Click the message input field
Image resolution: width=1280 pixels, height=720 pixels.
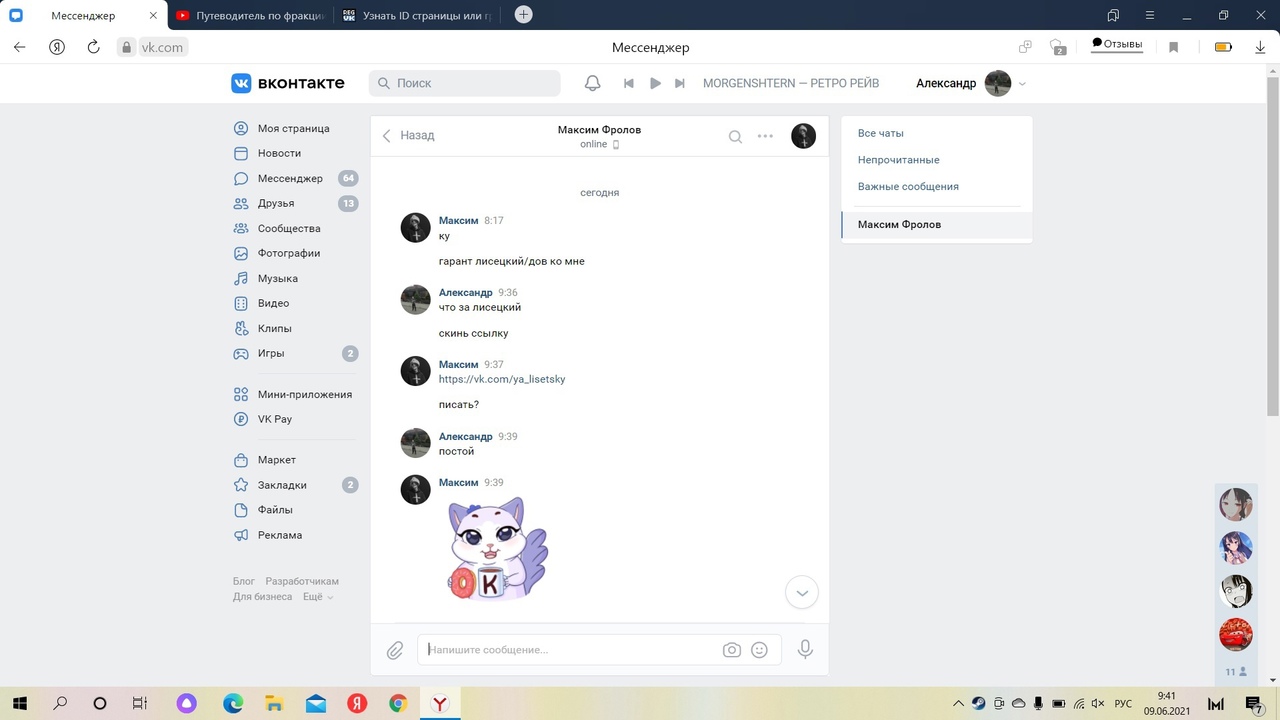click(x=570, y=650)
